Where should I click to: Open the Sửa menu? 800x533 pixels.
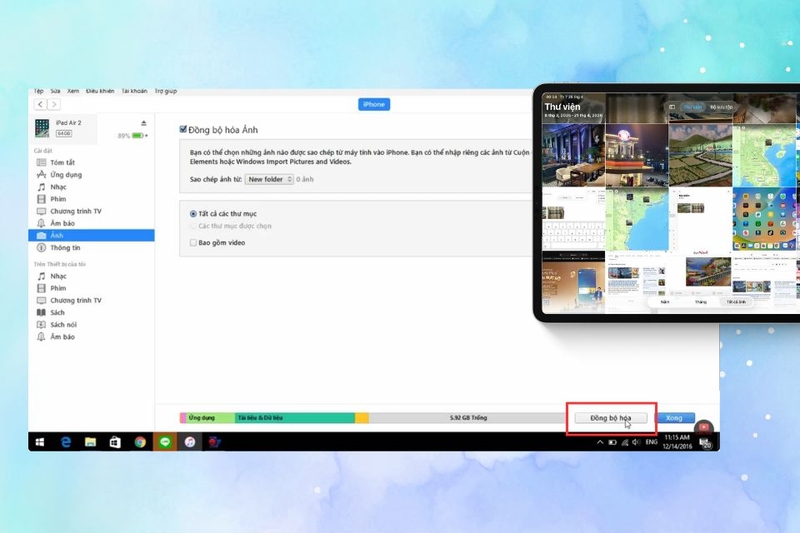(x=55, y=91)
